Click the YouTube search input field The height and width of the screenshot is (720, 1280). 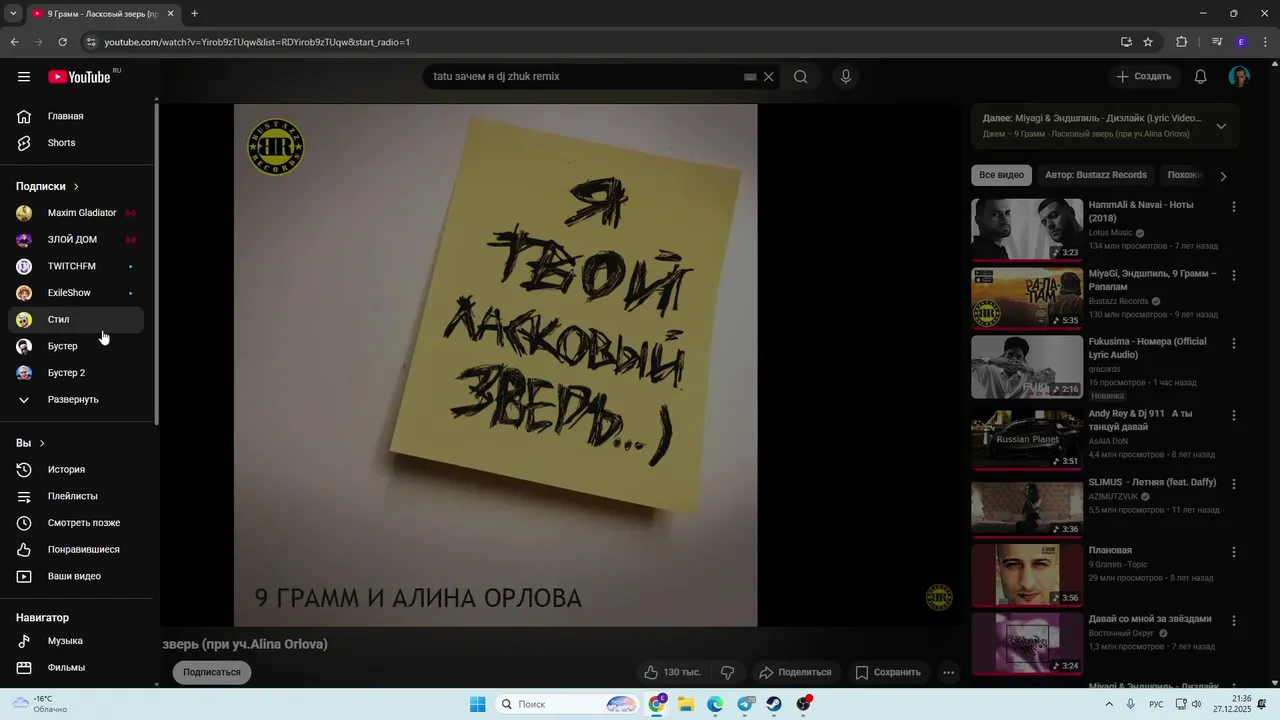coord(585,77)
